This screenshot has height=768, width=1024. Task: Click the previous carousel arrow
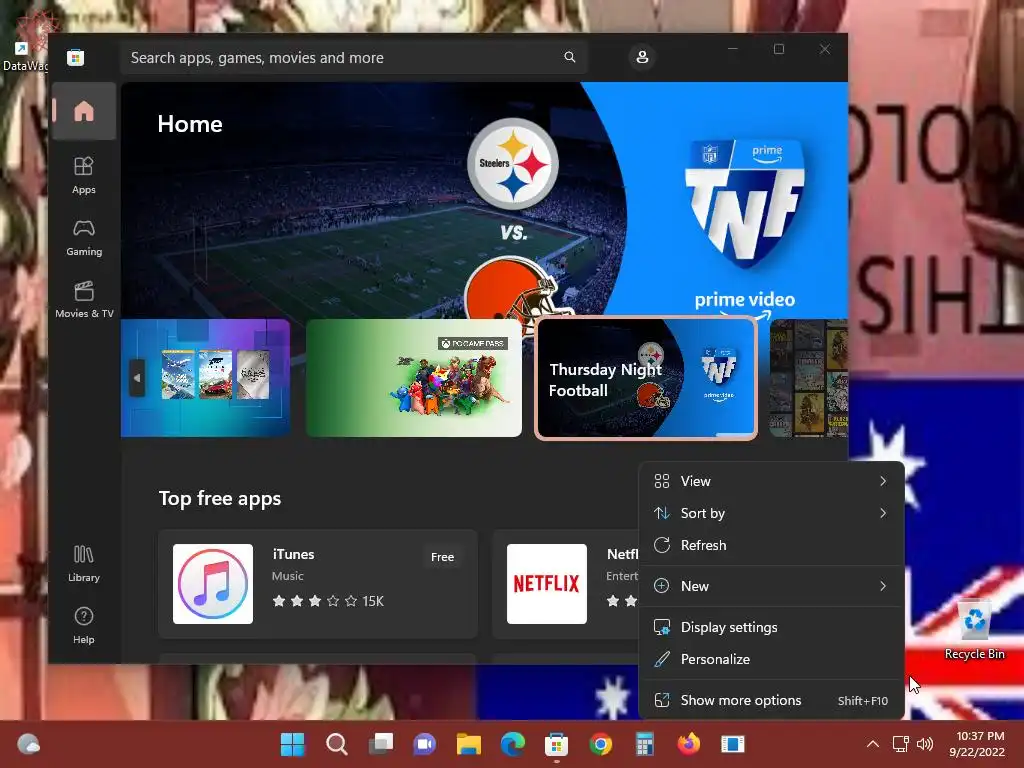pos(136,377)
